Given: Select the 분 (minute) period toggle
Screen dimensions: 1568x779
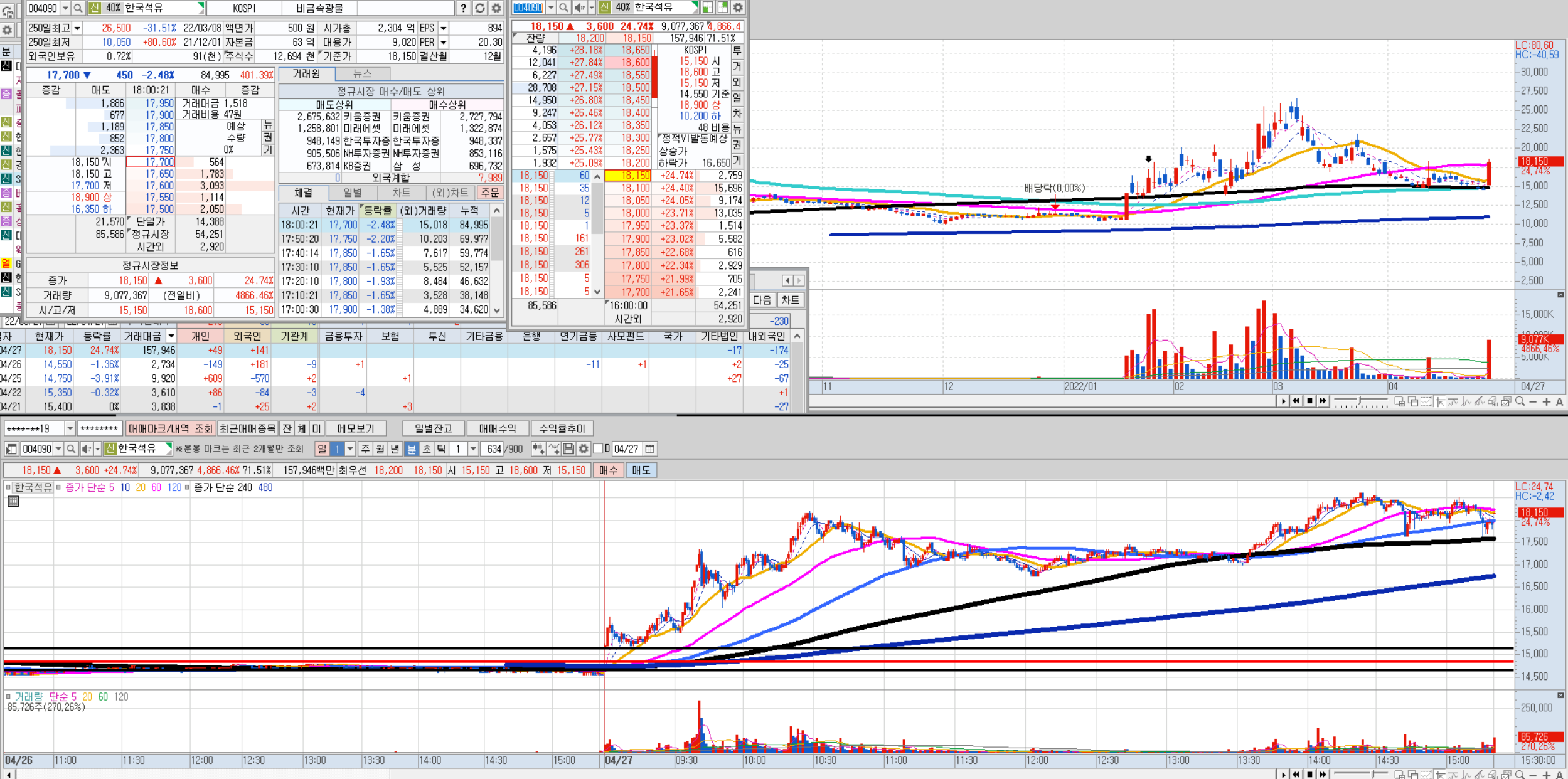Looking at the screenshot, I should 412,449.
